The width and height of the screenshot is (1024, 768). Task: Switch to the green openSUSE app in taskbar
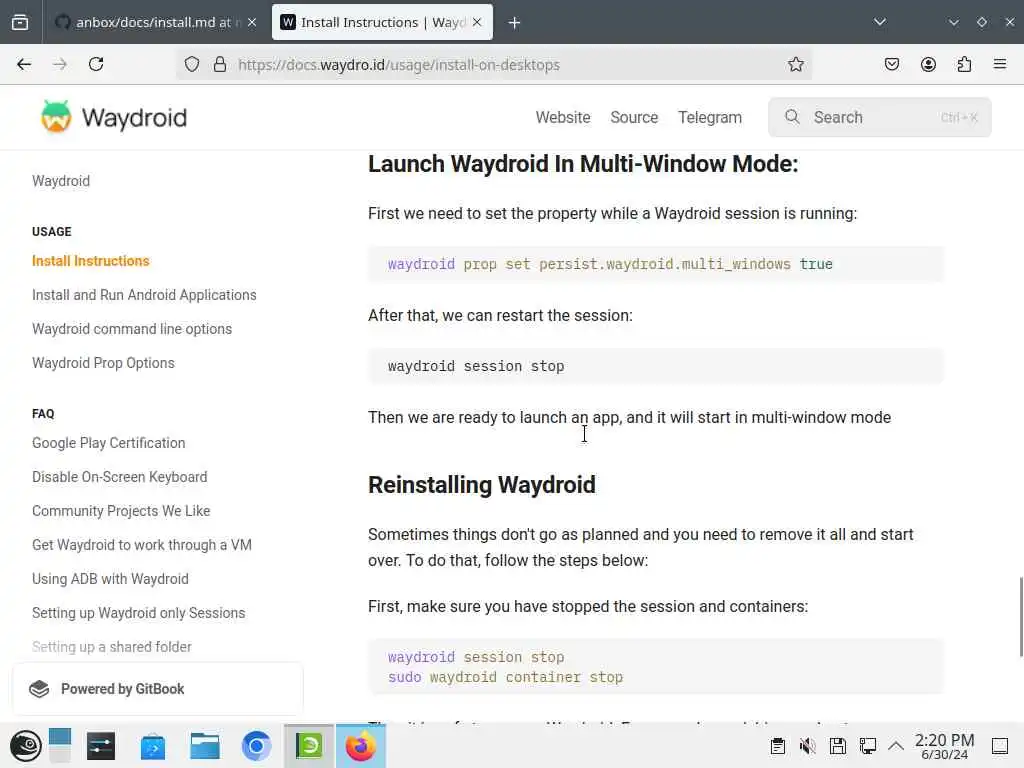pos(309,746)
